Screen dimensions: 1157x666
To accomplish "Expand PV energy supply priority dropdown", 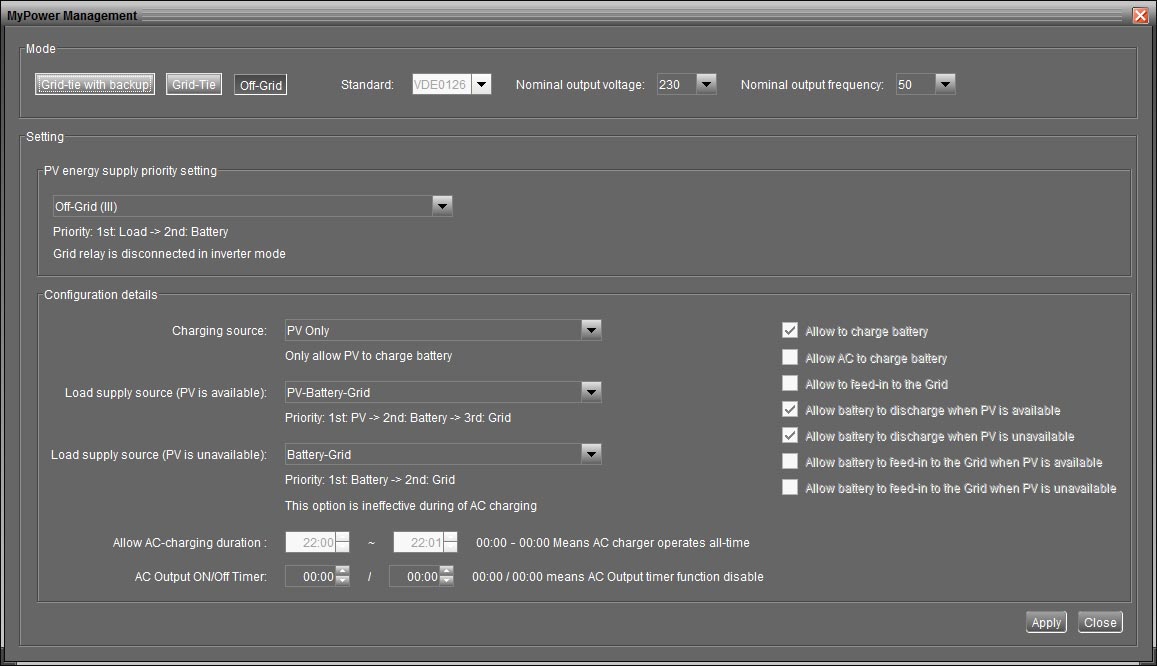I will [x=442, y=207].
